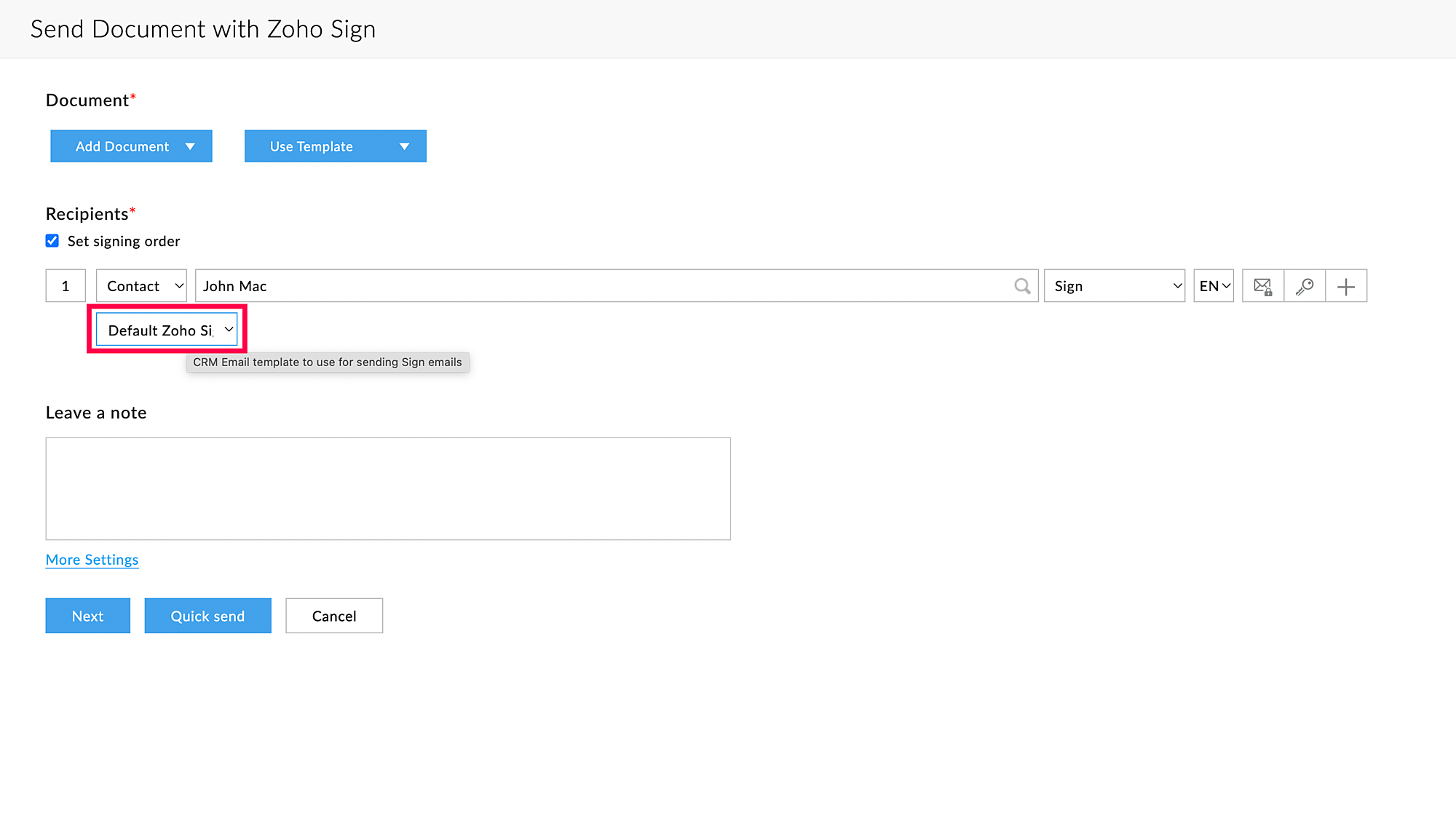The image size is (1456, 829).
Task: Click the Add Document arrow icon
Action: point(190,146)
